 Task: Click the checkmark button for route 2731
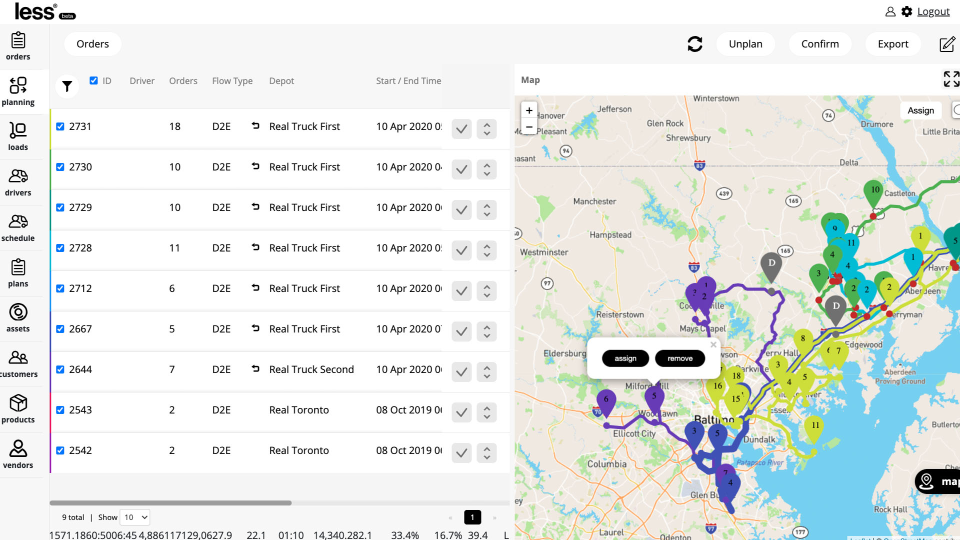coord(462,129)
